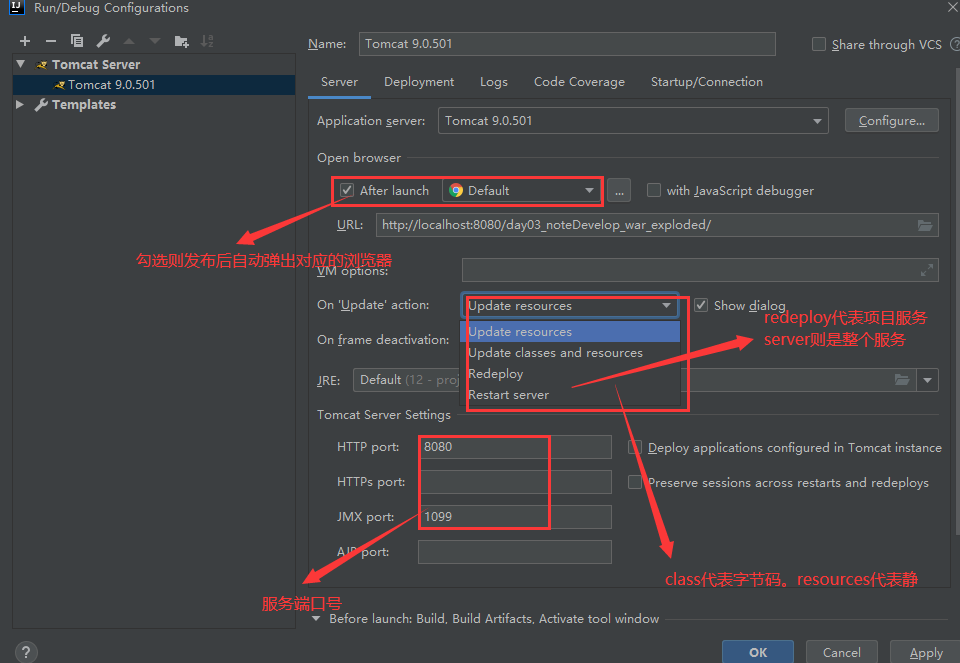This screenshot has height=663, width=960.
Task: Switch to the Code Coverage tab
Action: point(579,82)
